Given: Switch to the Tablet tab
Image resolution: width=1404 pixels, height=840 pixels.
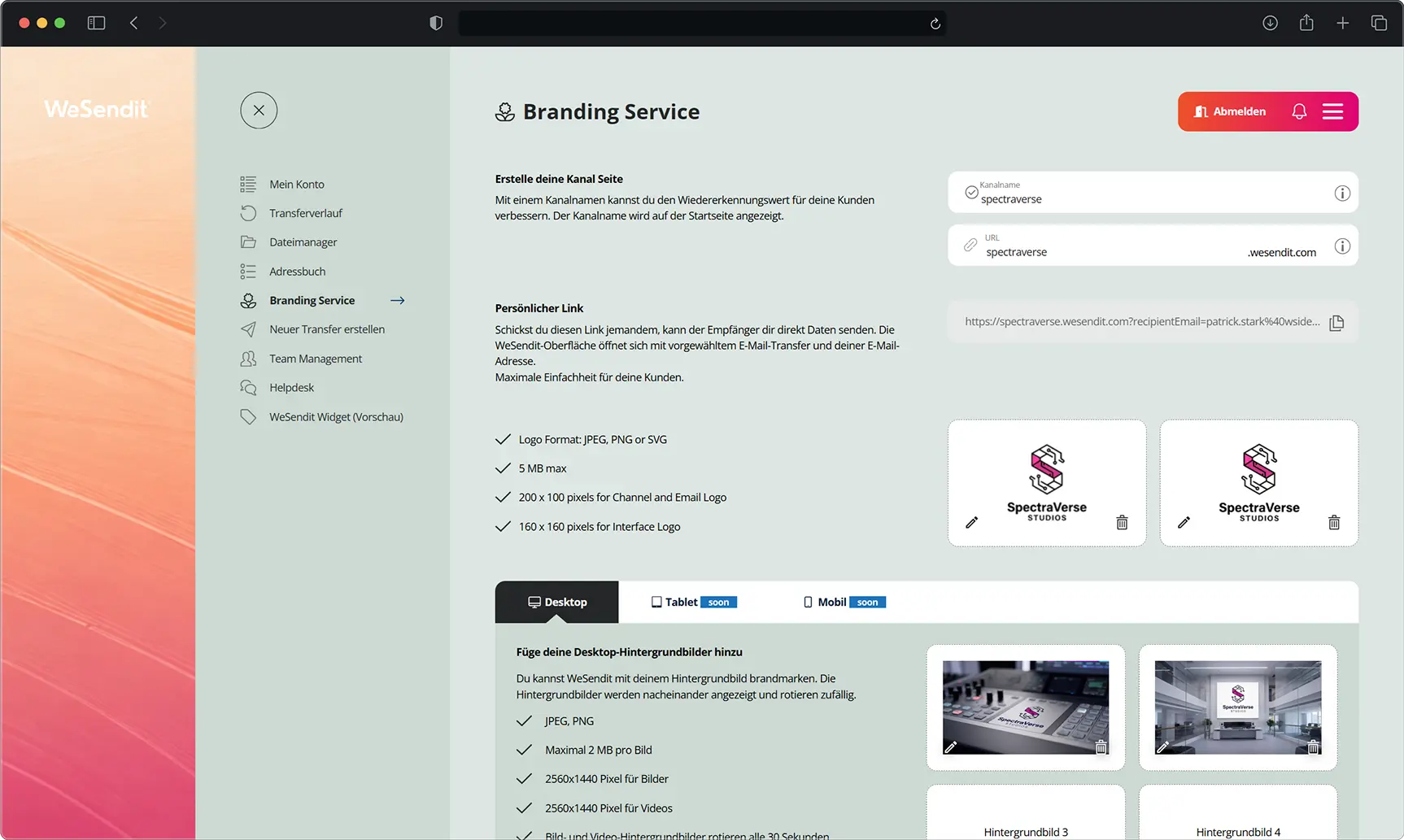Looking at the screenshot, I should point(694,603).
